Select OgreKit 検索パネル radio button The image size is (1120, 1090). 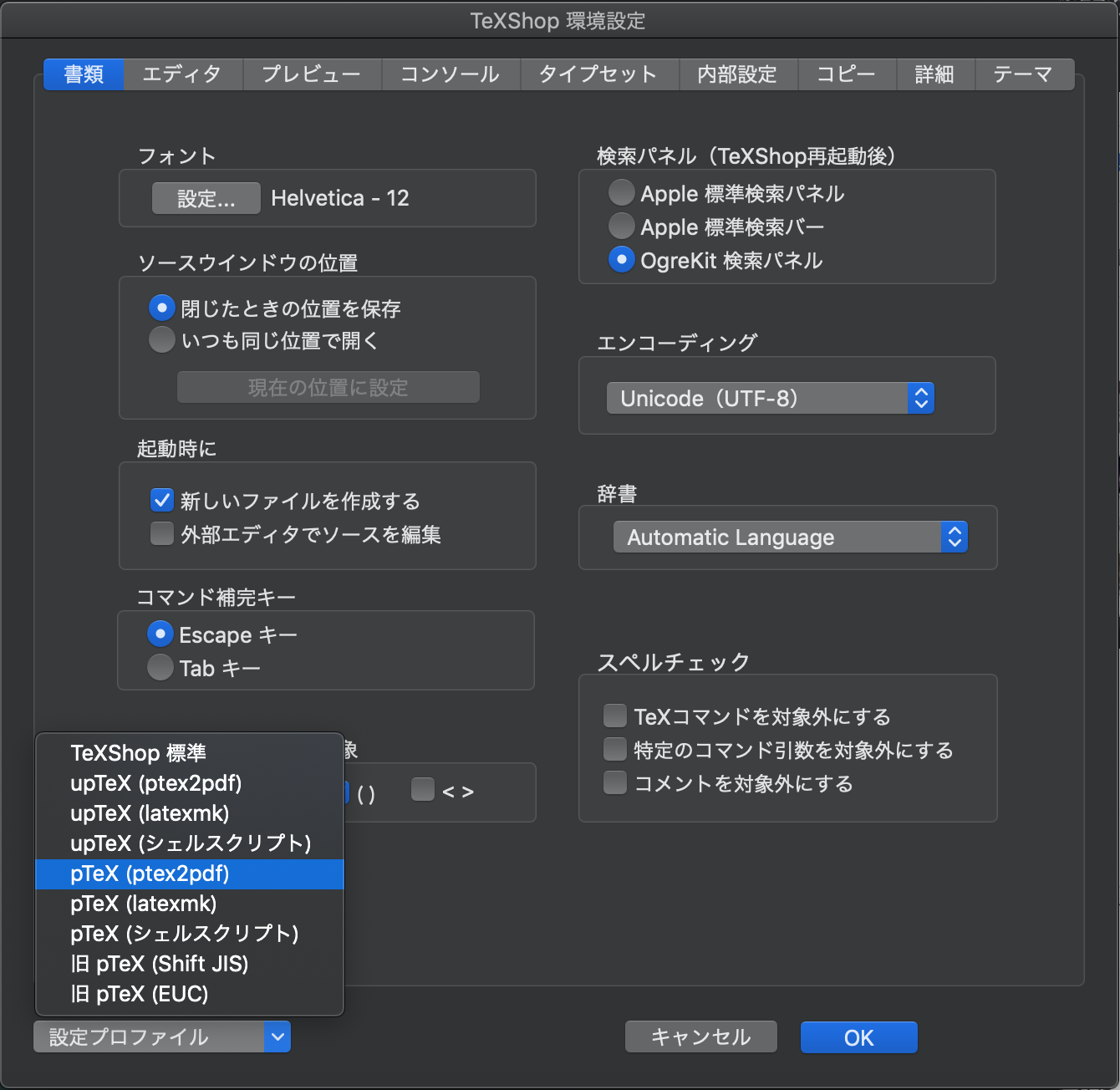[621, 260]
